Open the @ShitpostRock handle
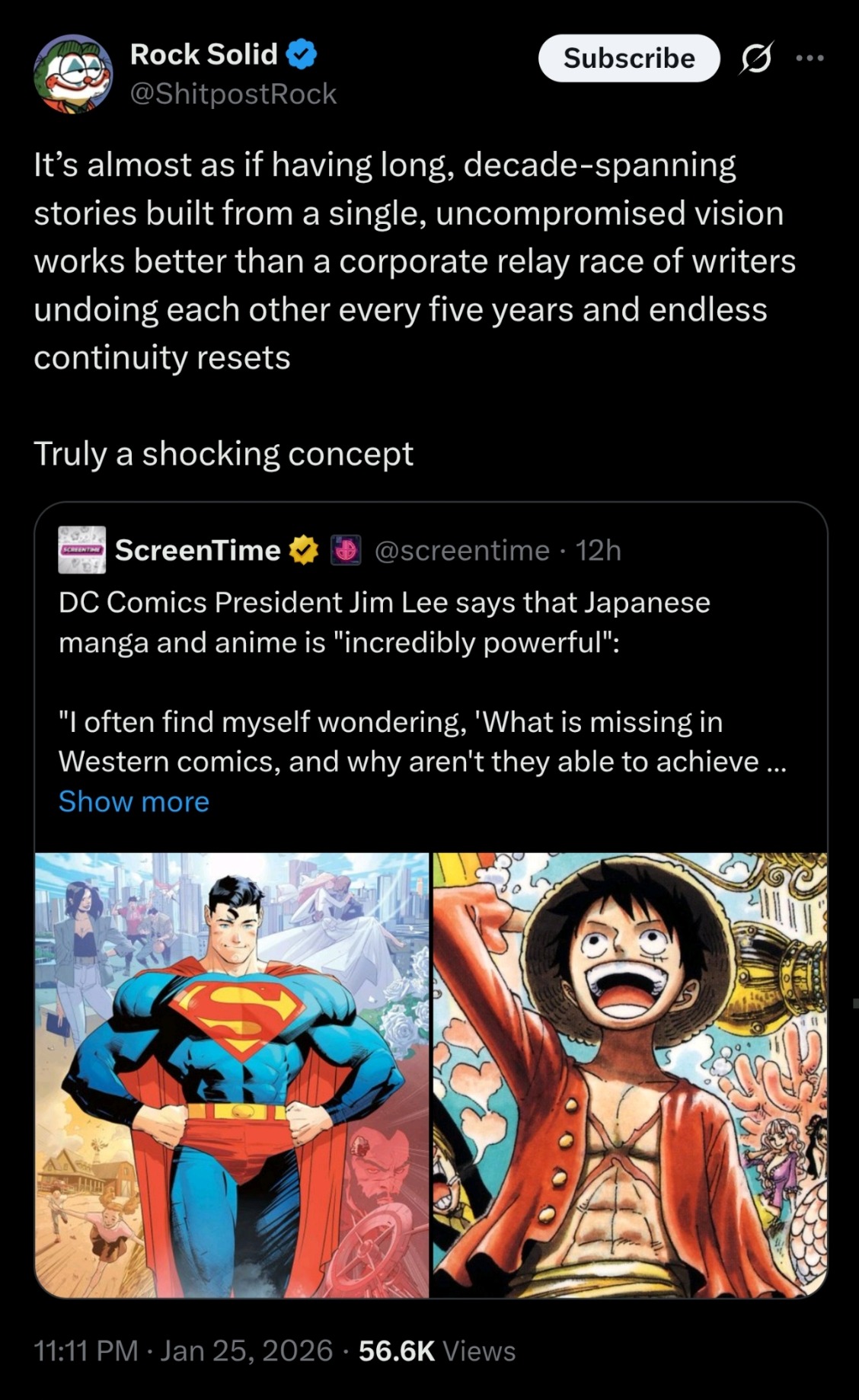The image size is (859, 1400). click(x=233, y=94)
